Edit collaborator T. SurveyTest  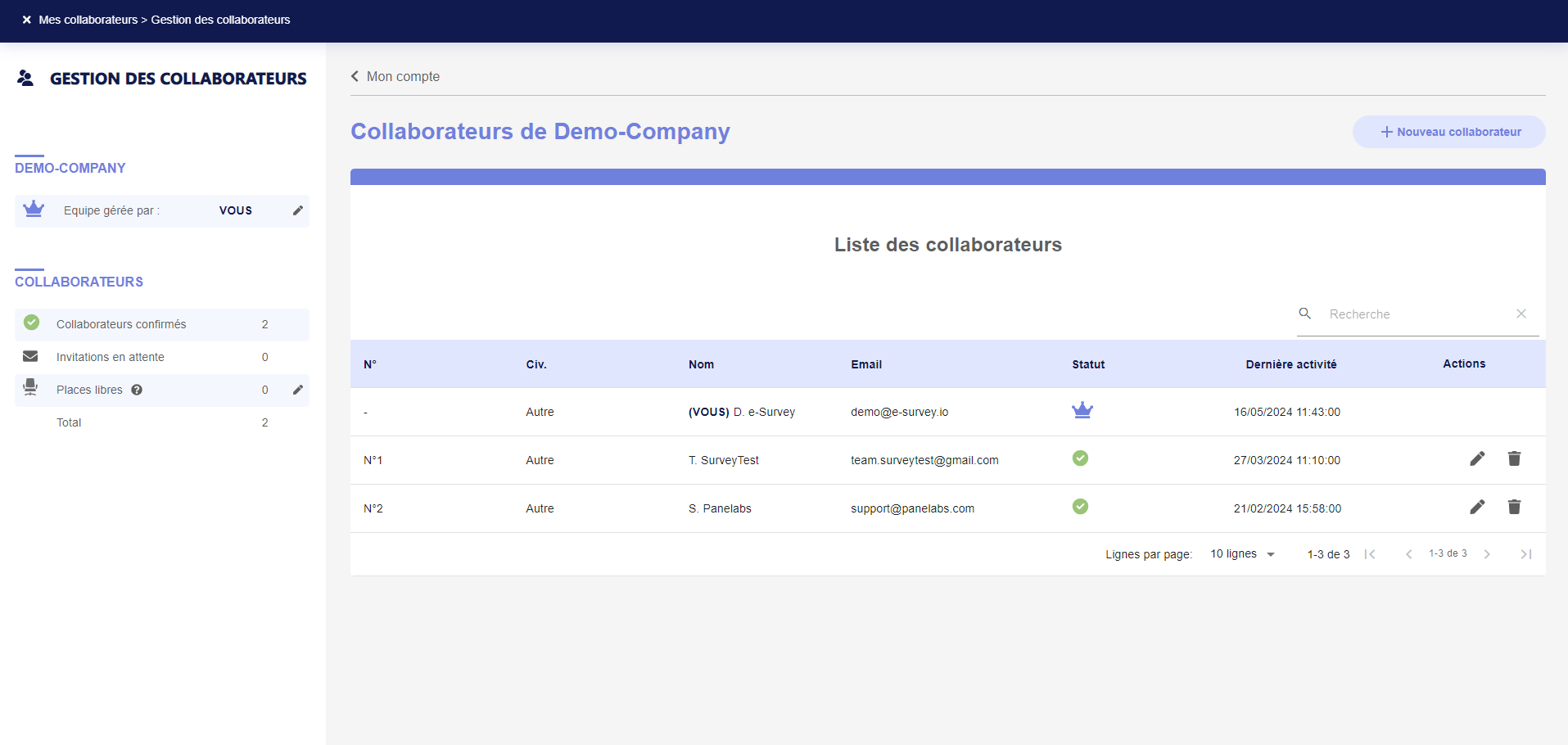click(1477, 459)
